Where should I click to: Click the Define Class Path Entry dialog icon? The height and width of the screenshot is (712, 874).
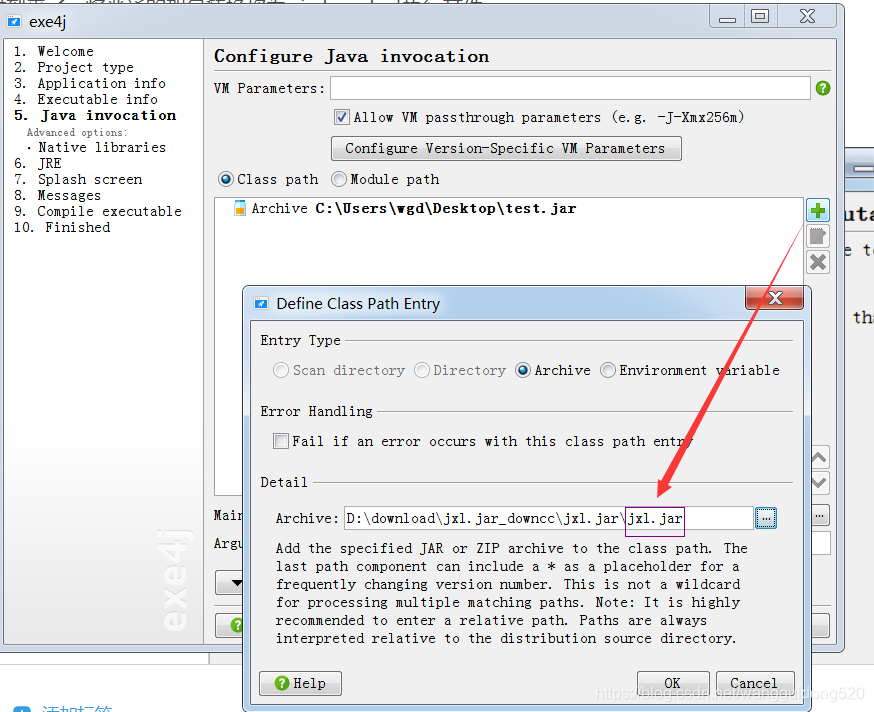pyautogui.click(x=261, y=303)
